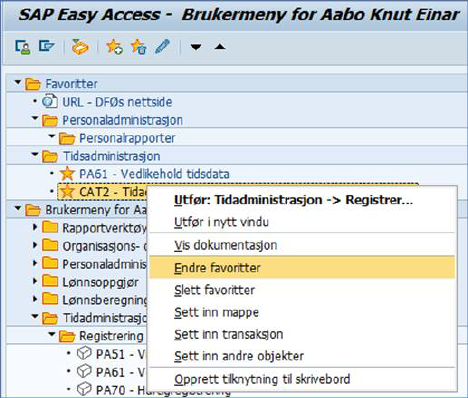The width and height of the screenshot is (468, 398).
Task: Click the Personalrapporter folder icon
Action: coord(67,138)
